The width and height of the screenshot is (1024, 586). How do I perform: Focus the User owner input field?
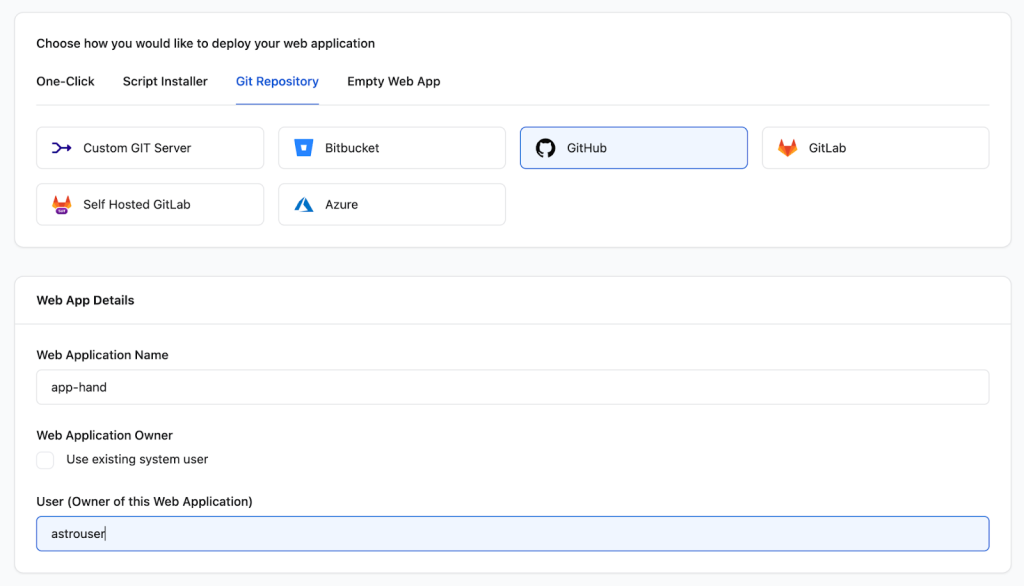pos(513,534)
